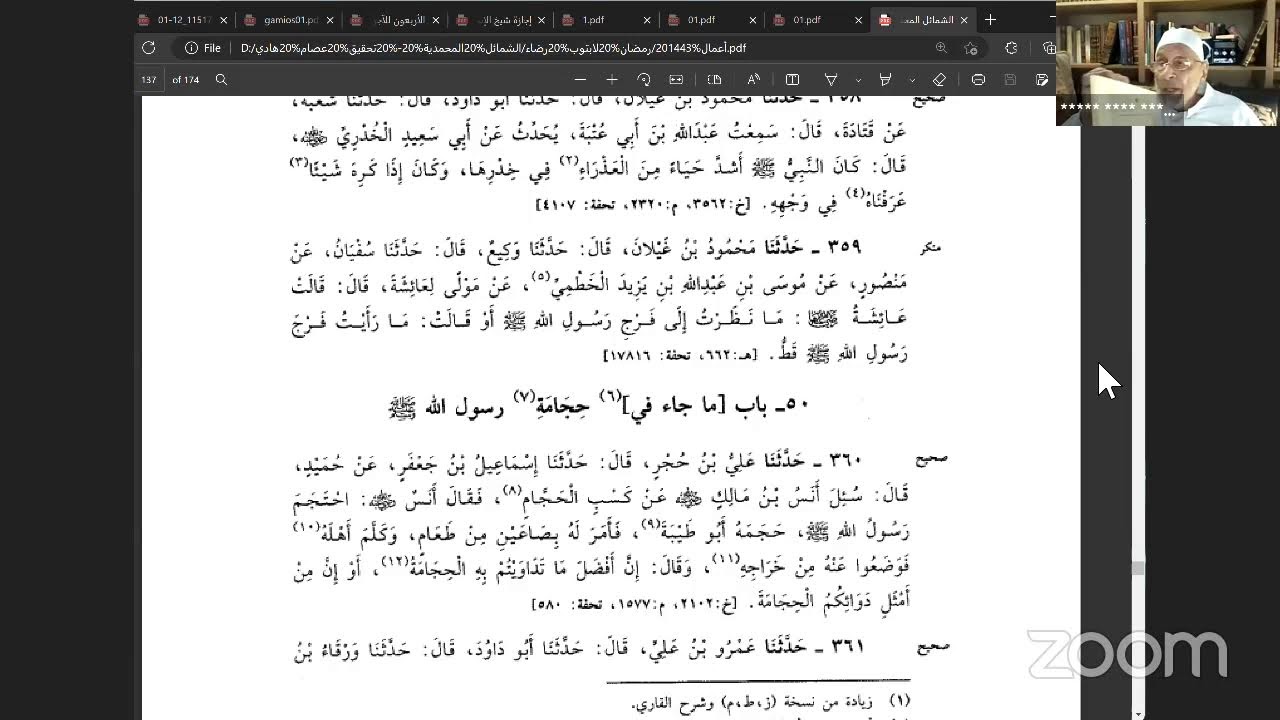
Task: Rotate the PDF page
Action: (644, 80)
